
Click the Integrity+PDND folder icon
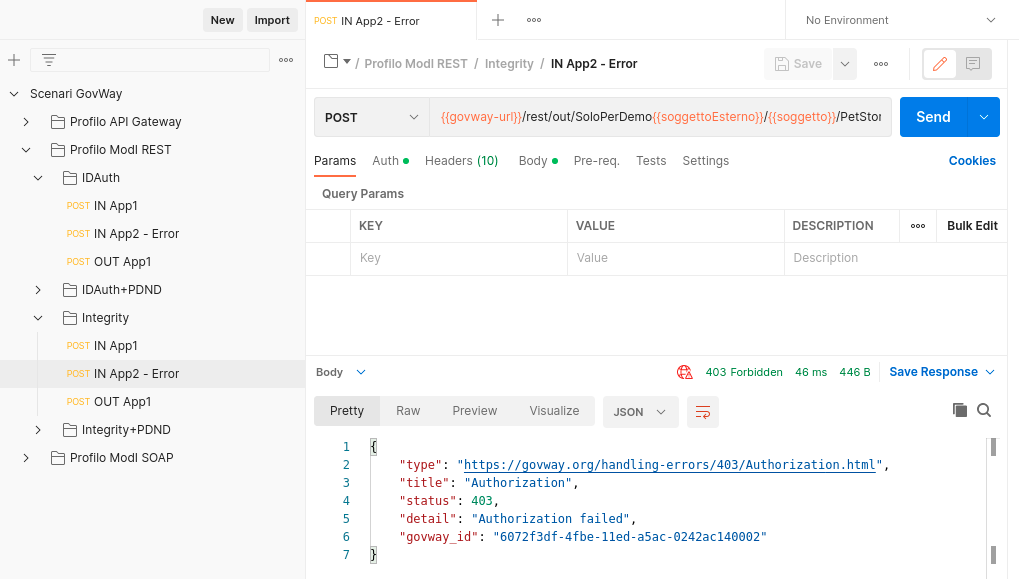click(x=70, y=430)
